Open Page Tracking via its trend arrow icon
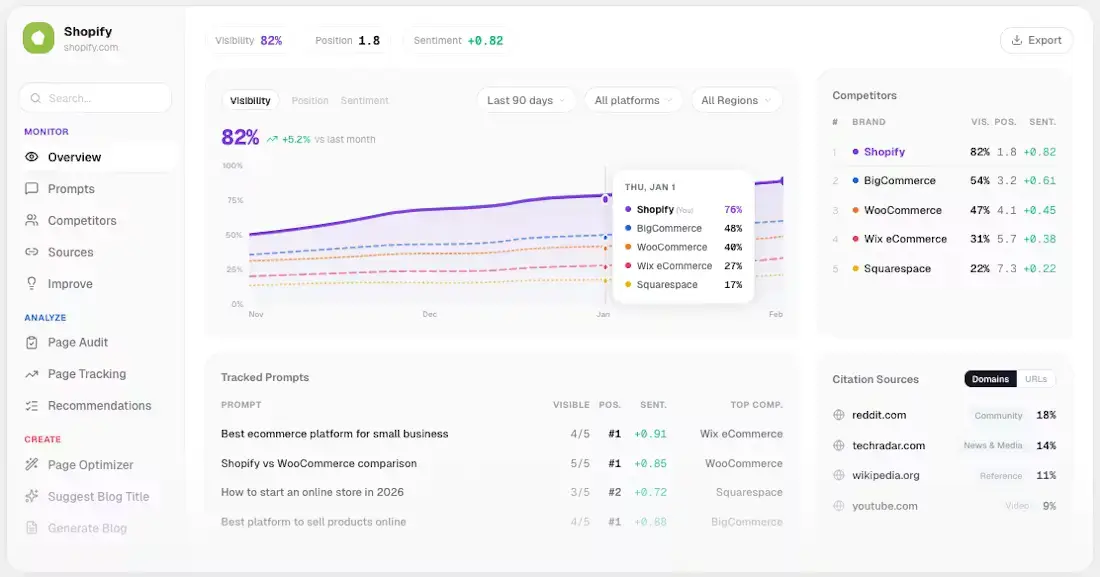Image resolution: width=1100 pixels, height=577 pixels. click(32, 374)
